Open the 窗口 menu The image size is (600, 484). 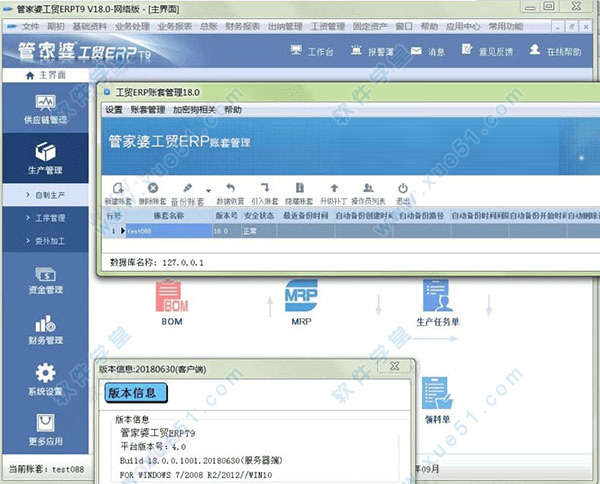404,26
